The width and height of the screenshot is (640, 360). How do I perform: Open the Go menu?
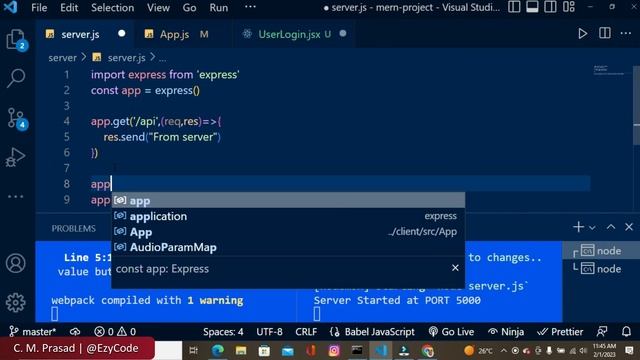point(189,8)
